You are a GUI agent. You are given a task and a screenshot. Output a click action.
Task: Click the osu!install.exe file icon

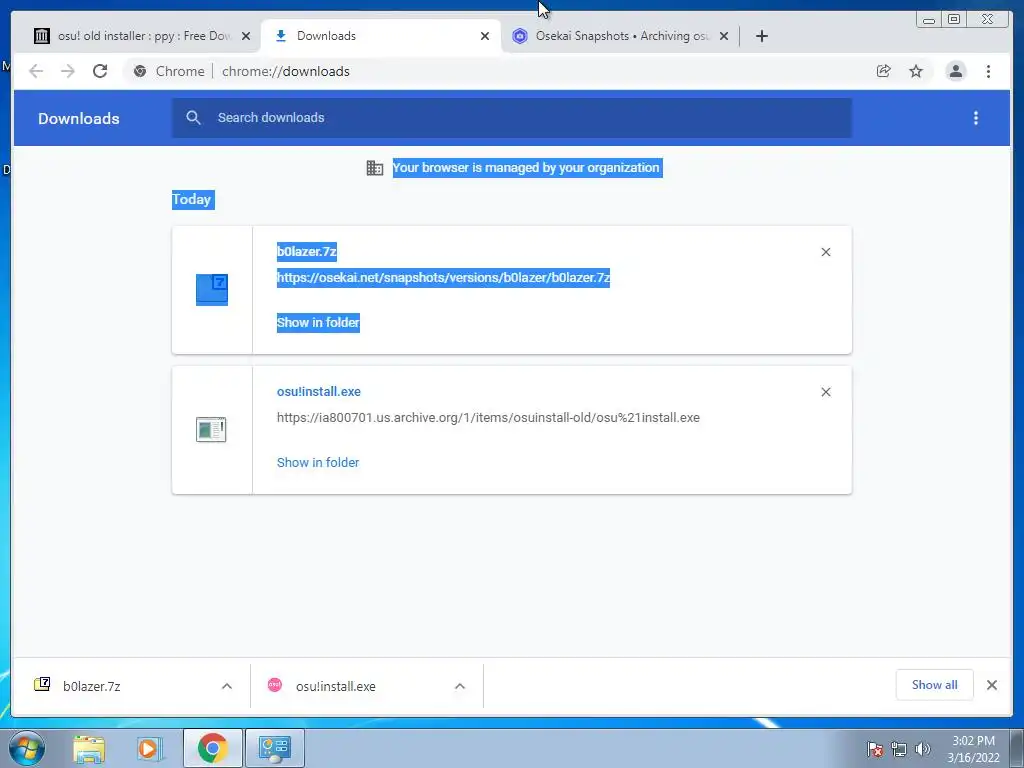pos(211,430)
